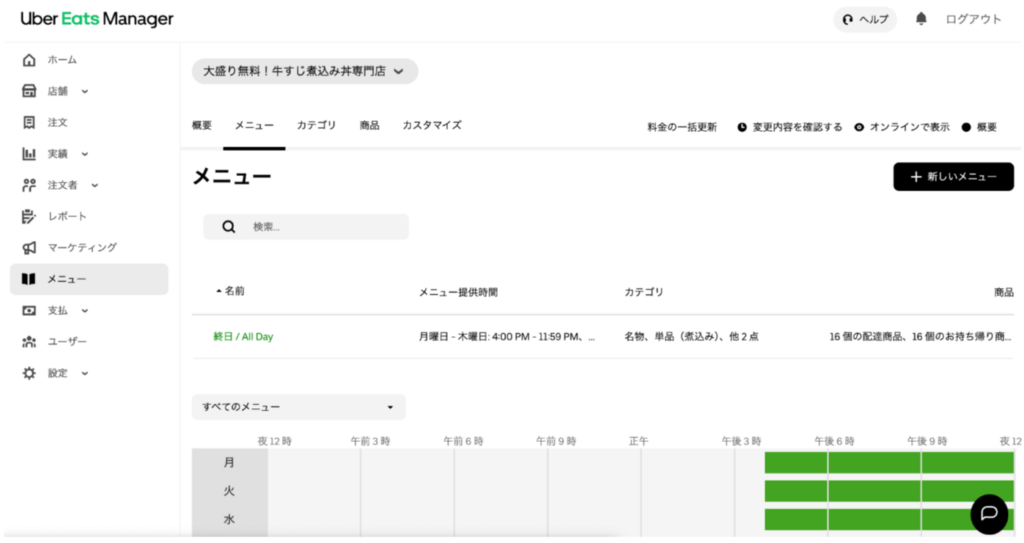
Task: Switch to the カテゴリ tab
Action: pyautogui.click(x=316, y=125)
